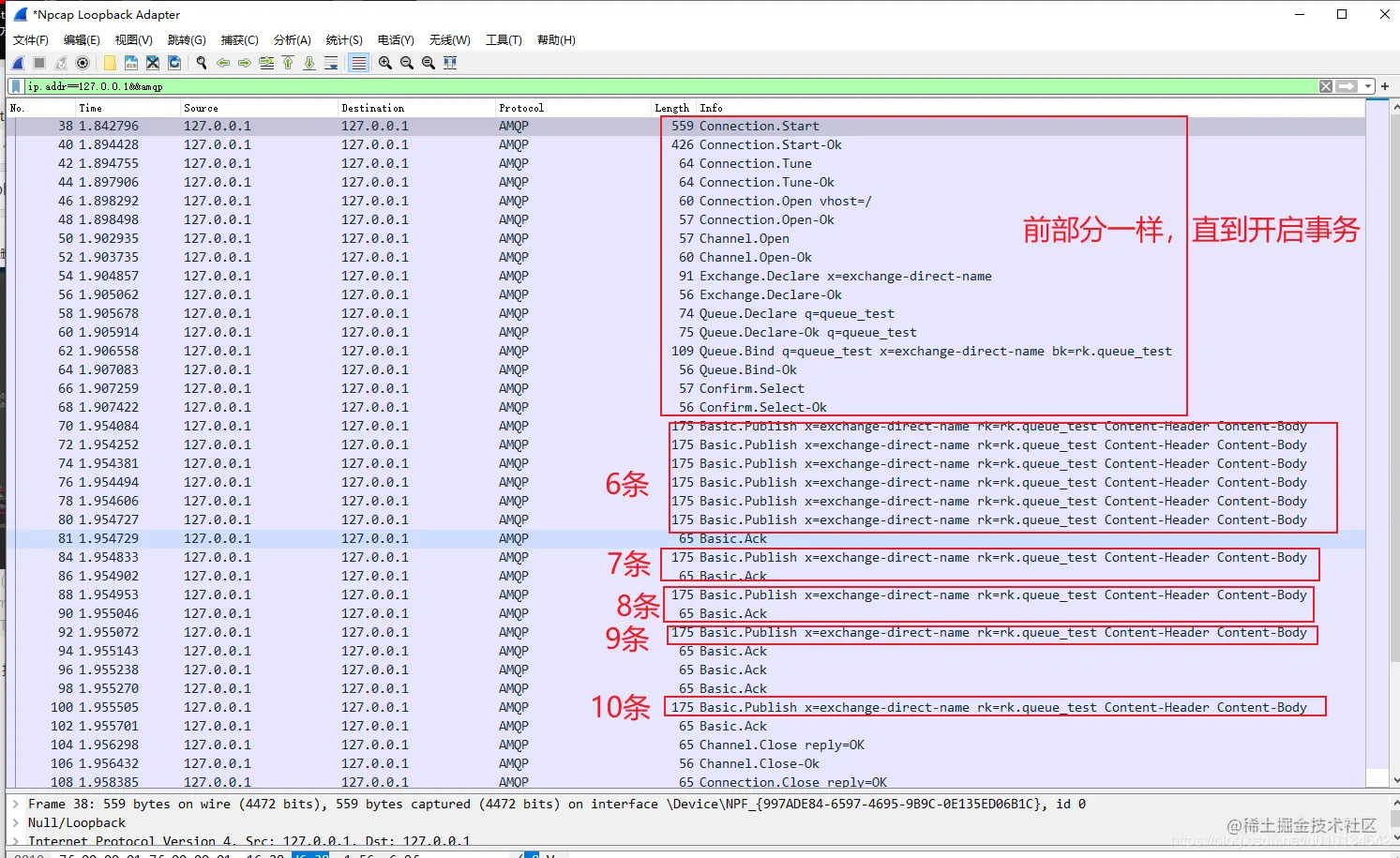Select packet 50 Channel.Open

[685, 238]
